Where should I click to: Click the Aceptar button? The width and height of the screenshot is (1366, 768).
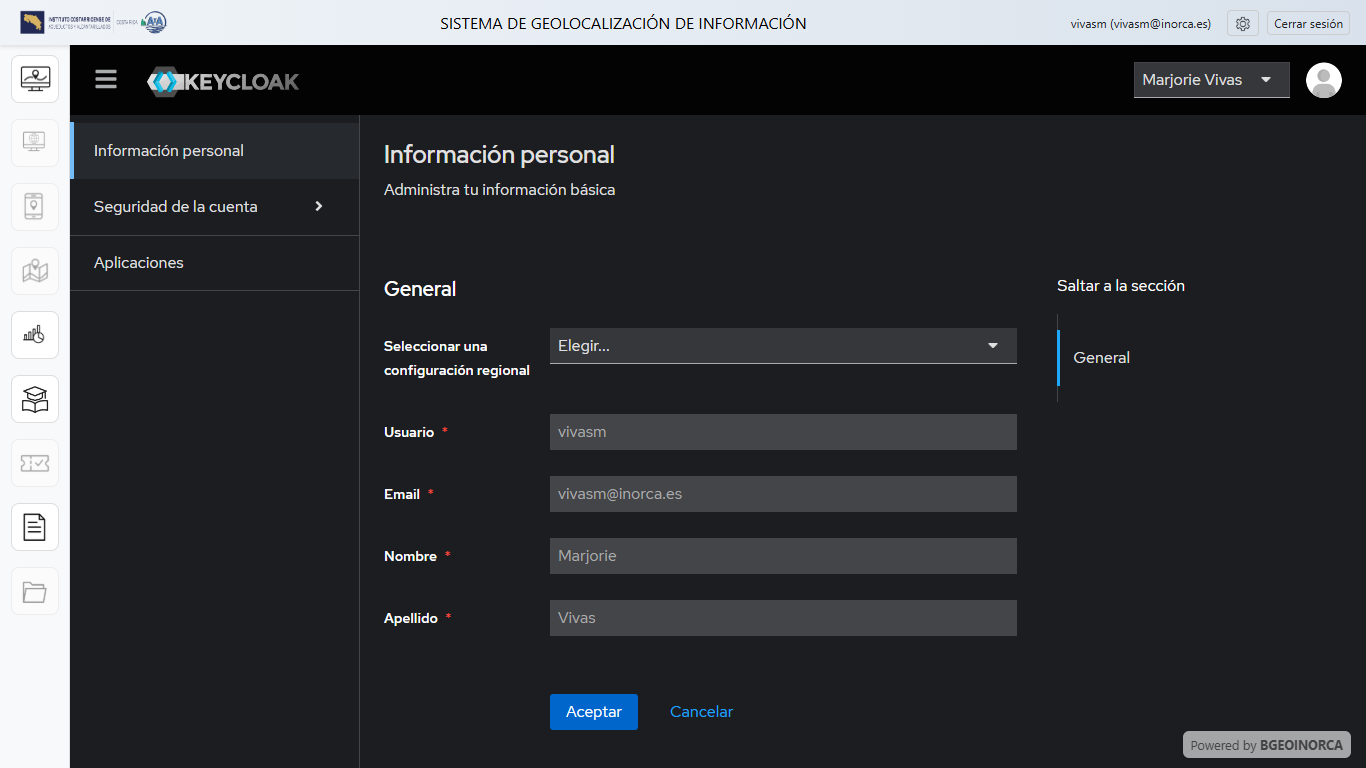coord(593,712)
